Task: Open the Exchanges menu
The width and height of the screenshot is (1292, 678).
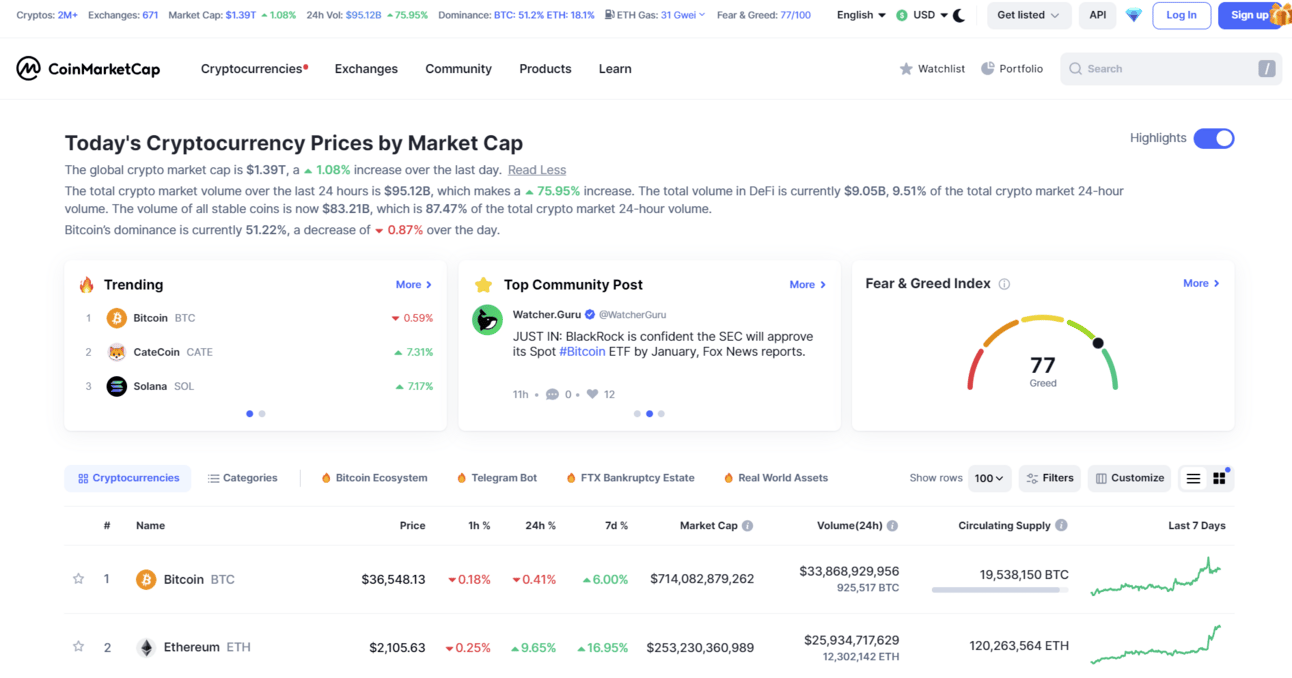Action: coord(366,69)
